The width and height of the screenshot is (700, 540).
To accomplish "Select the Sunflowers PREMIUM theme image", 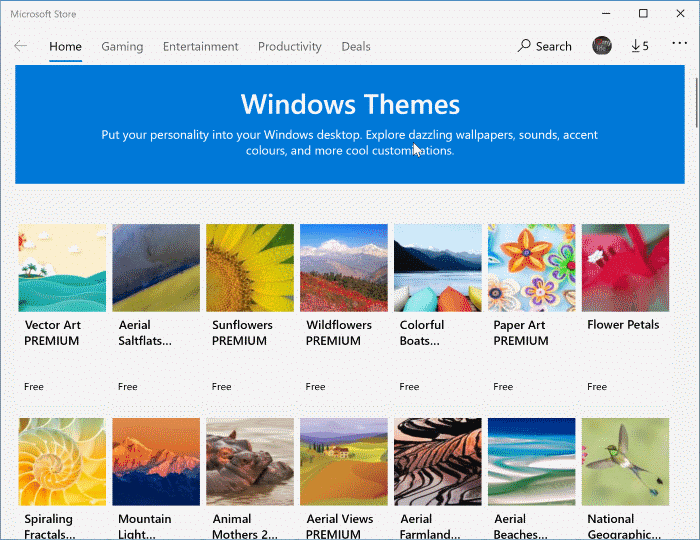I will point(250,268).
